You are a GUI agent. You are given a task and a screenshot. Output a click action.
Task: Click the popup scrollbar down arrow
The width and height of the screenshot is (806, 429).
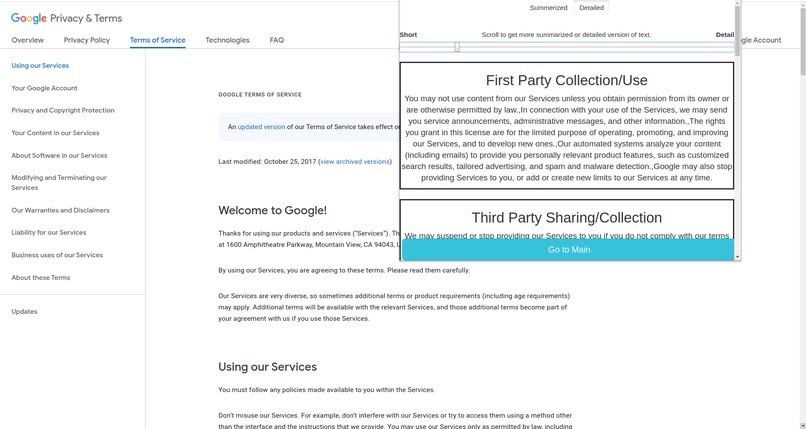(x=738, y=256)
